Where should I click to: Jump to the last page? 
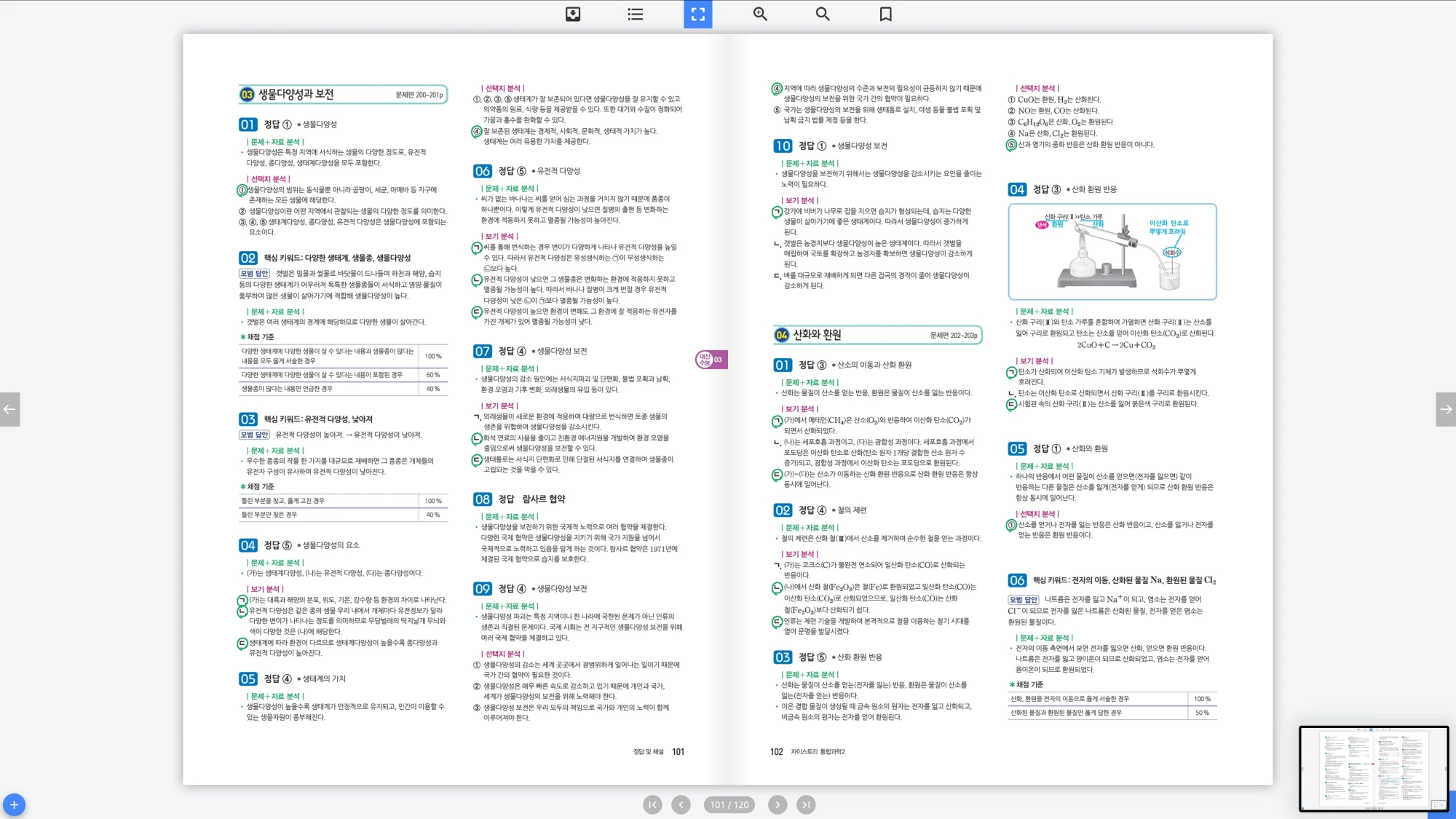pos(805,804)
